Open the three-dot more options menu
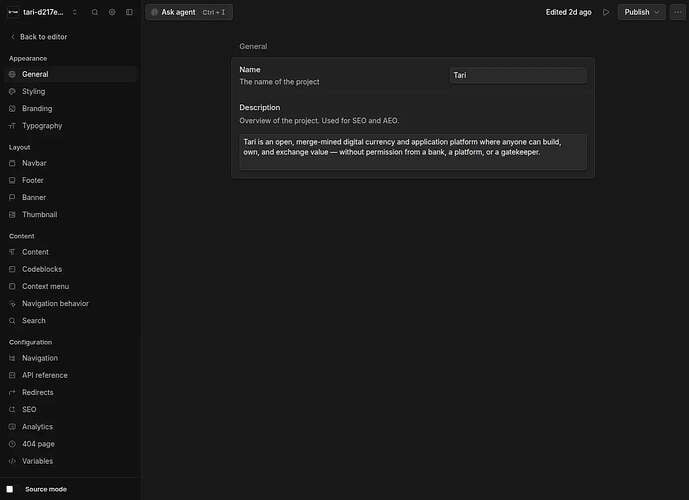The image size is (689, 500). point(678,12)
